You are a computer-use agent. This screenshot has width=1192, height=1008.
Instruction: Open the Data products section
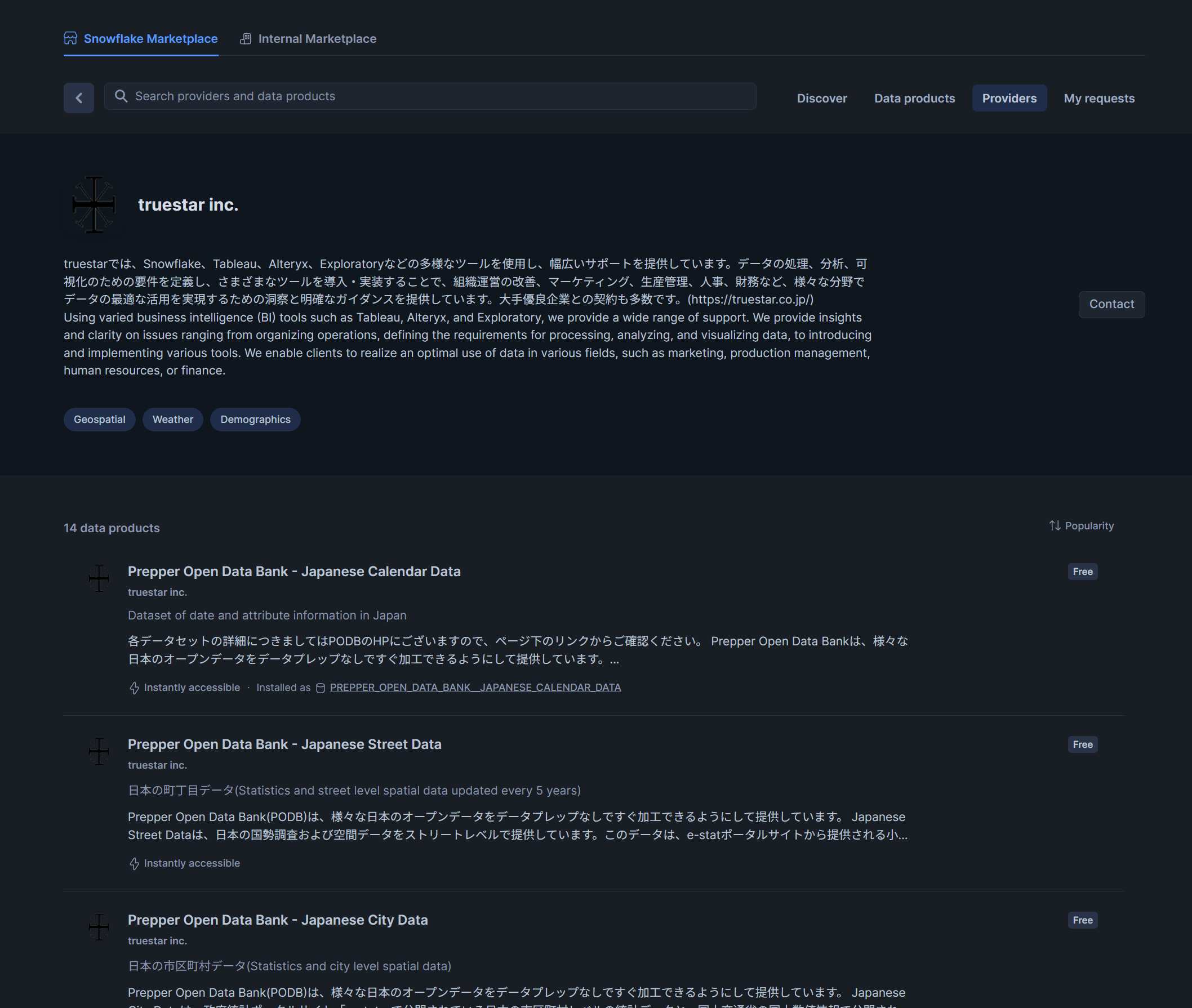tap(914, 99)
